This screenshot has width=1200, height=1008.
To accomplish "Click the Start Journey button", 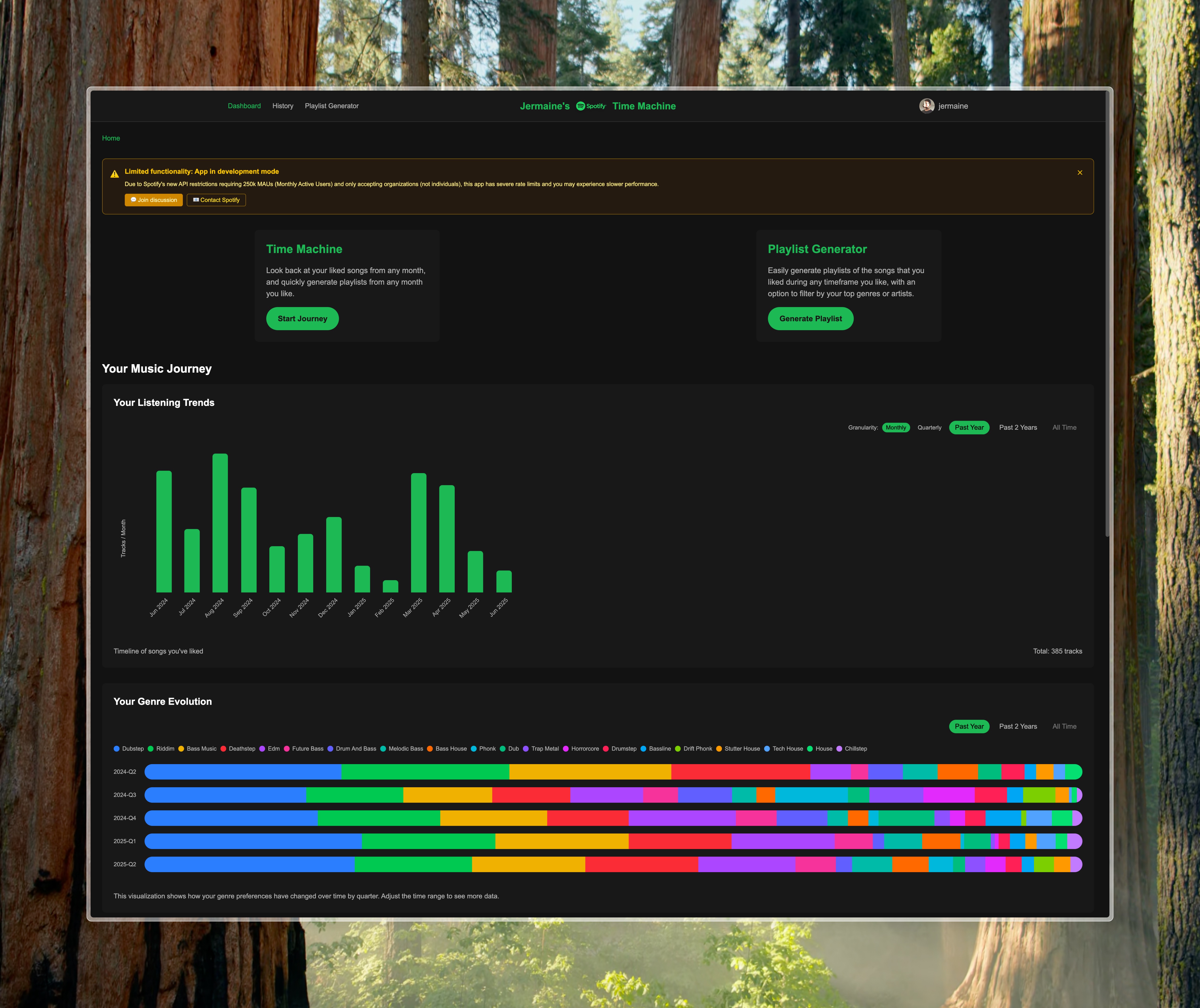I will tap(302, 319).
